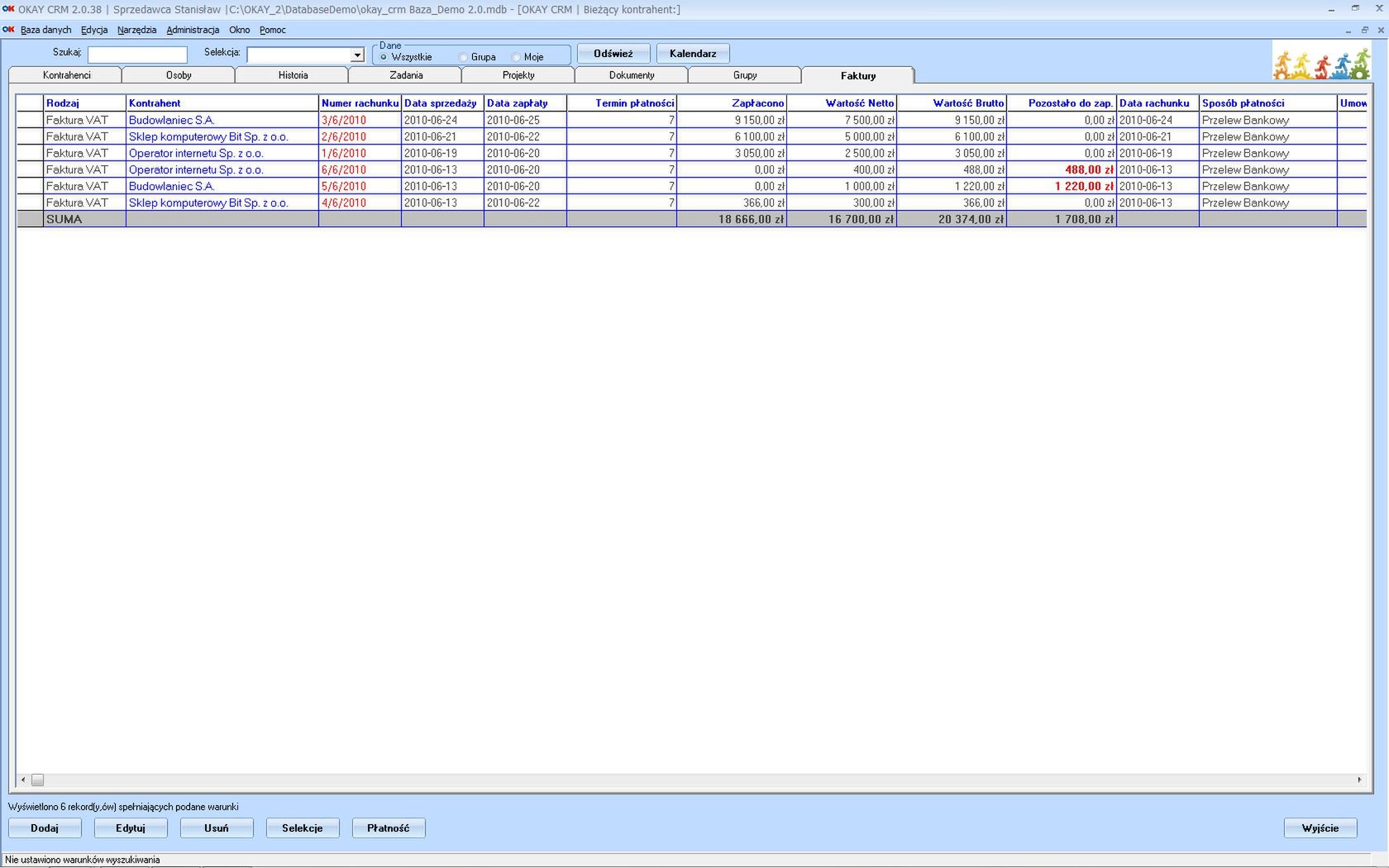Sort by Termin płatności column header
The height and width of the screenshot is (868, 1389).
point(622,103)
